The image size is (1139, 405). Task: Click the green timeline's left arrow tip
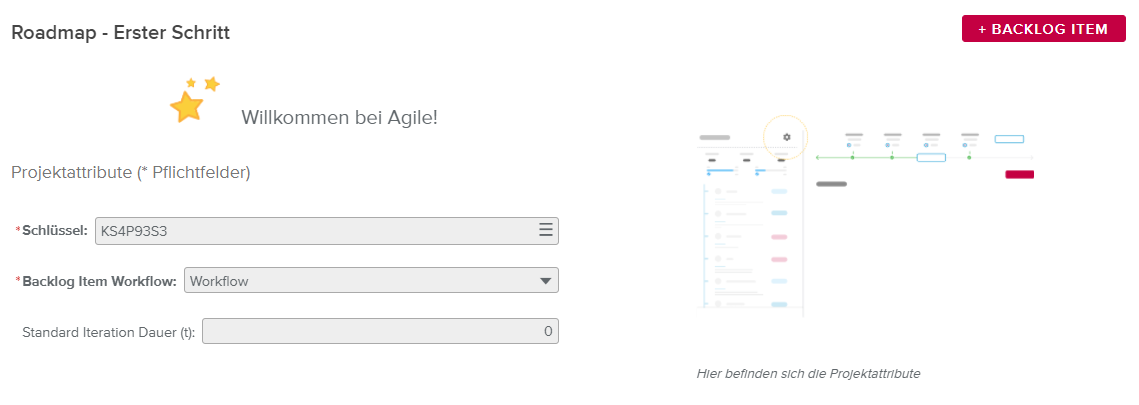819,158
